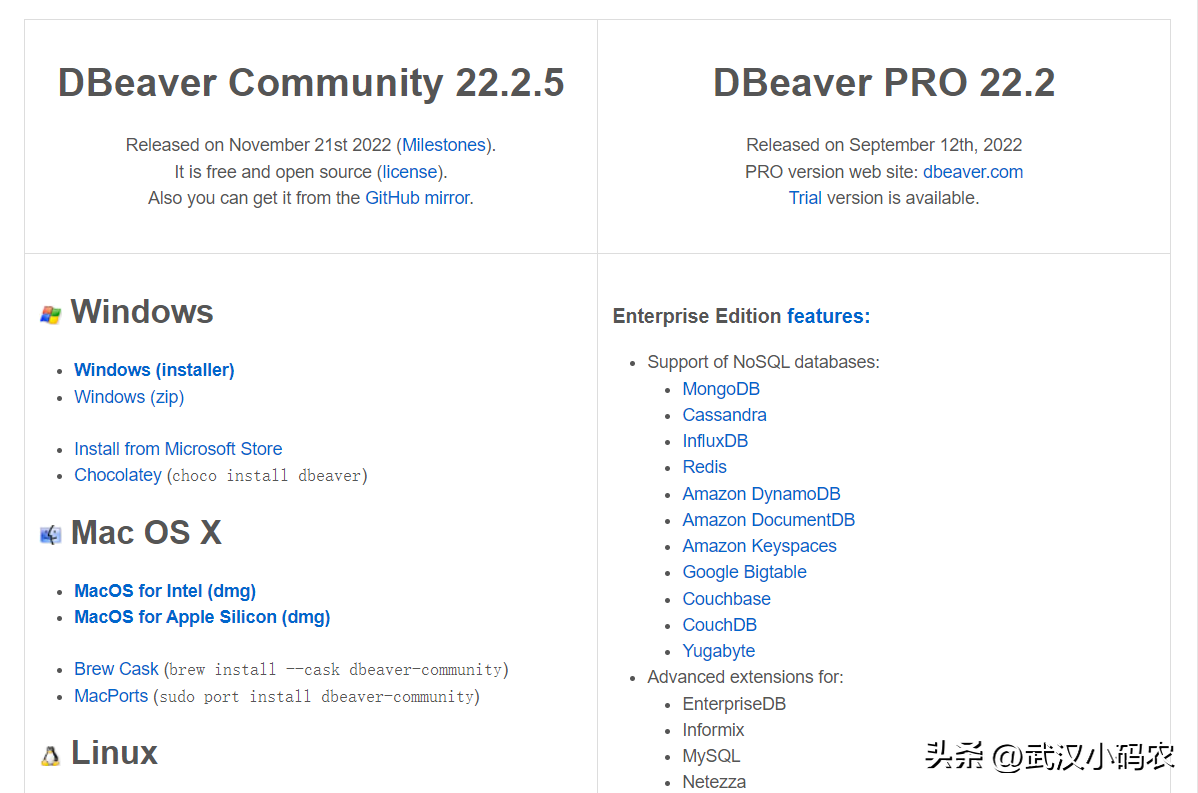Open the InfluxDB link
1198x793 pixels.
click(715, 441)
